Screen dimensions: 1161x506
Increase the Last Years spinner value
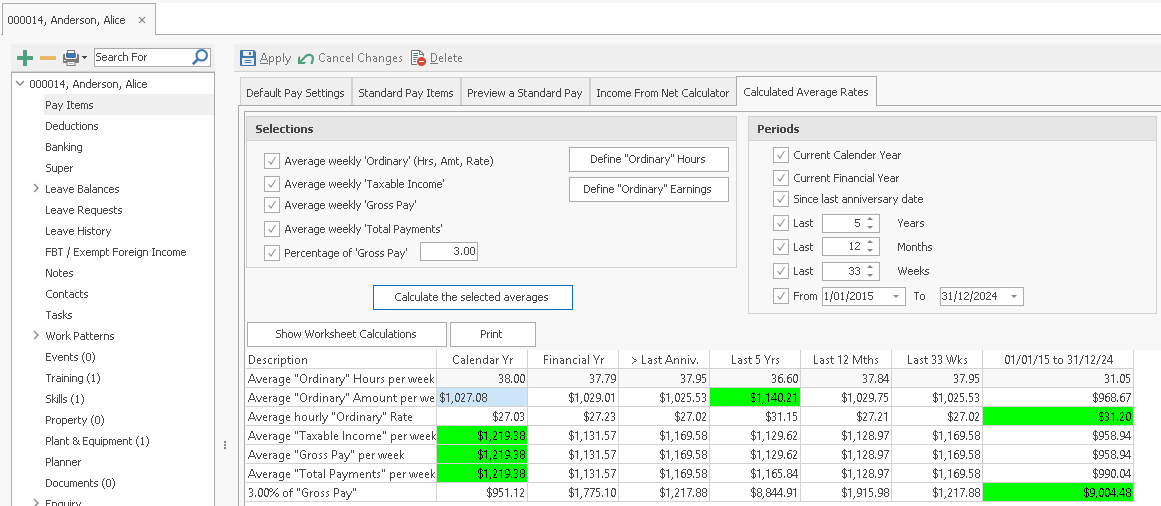(x=870, y=219)
